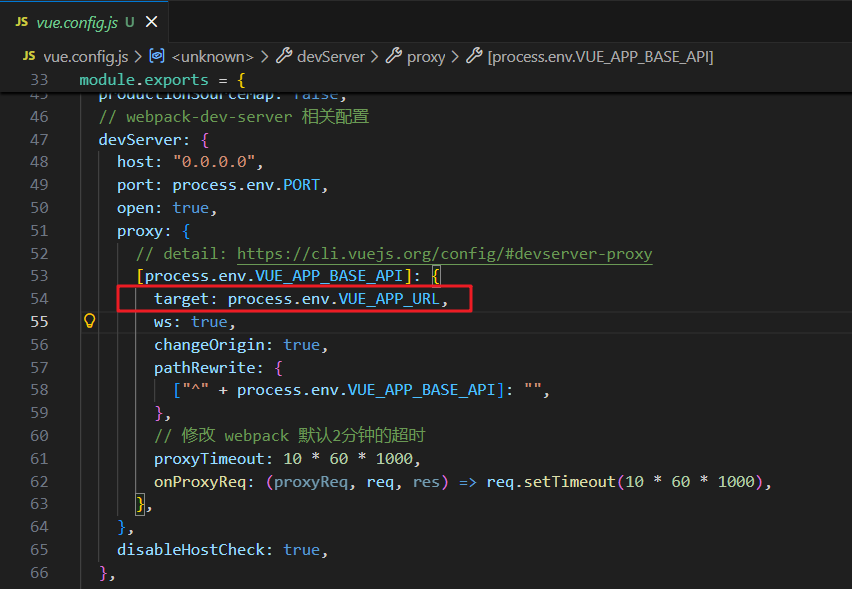
Task: Open the cli.vuejs.org devserver-proxy link
Action: 444,254
